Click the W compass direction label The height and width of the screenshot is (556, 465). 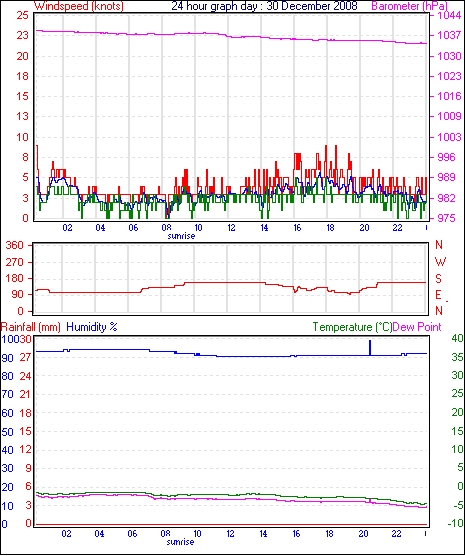(440, 262)
